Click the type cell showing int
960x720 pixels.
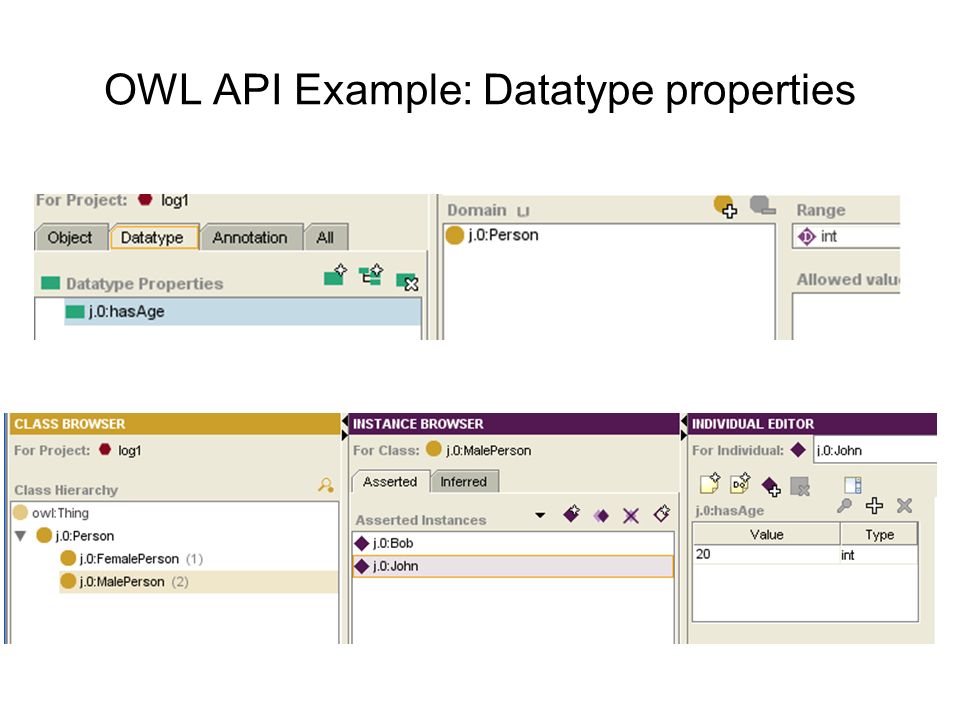(x=879, y=555)
